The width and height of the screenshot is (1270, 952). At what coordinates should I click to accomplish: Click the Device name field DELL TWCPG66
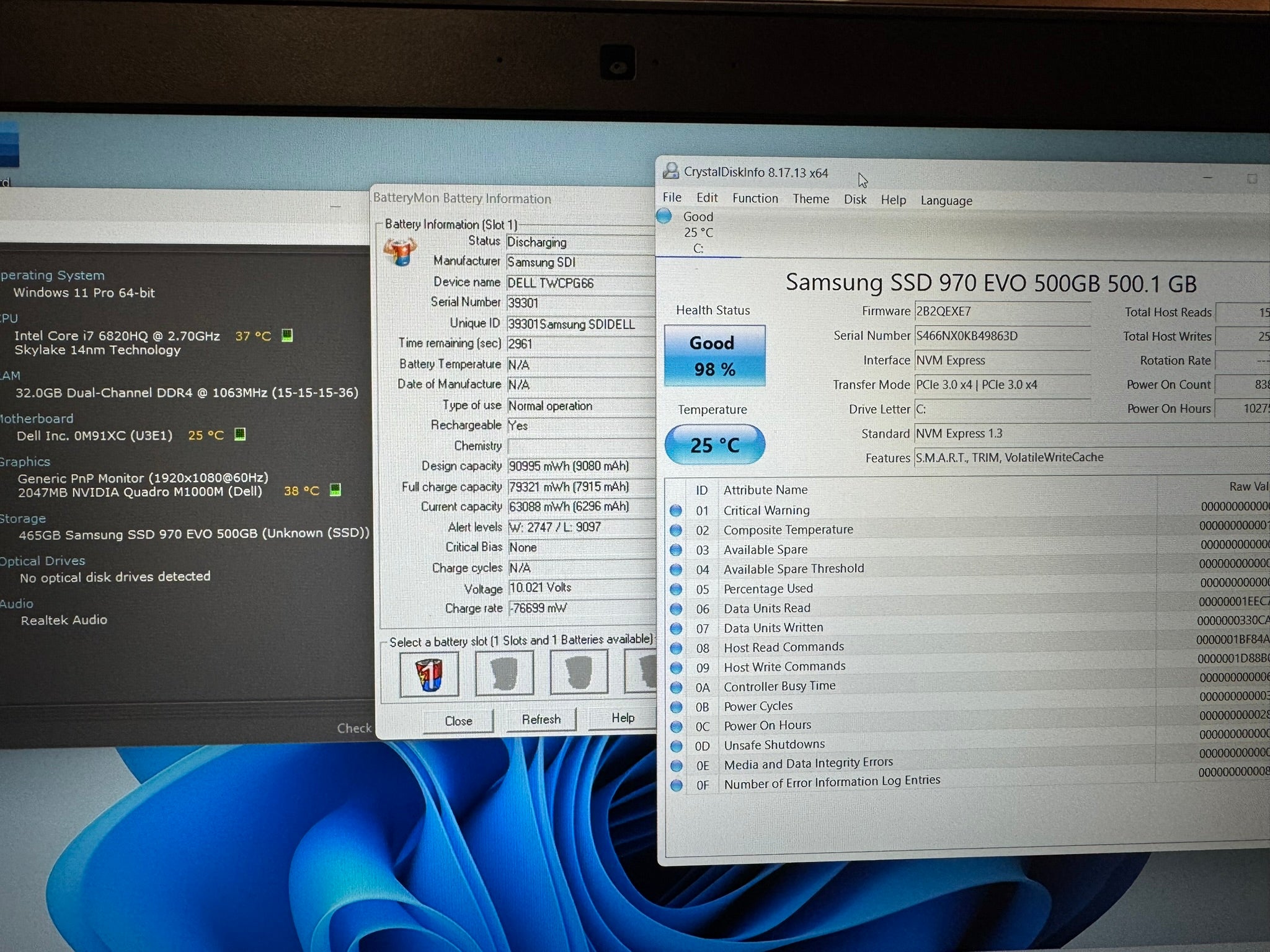[580, 283]
